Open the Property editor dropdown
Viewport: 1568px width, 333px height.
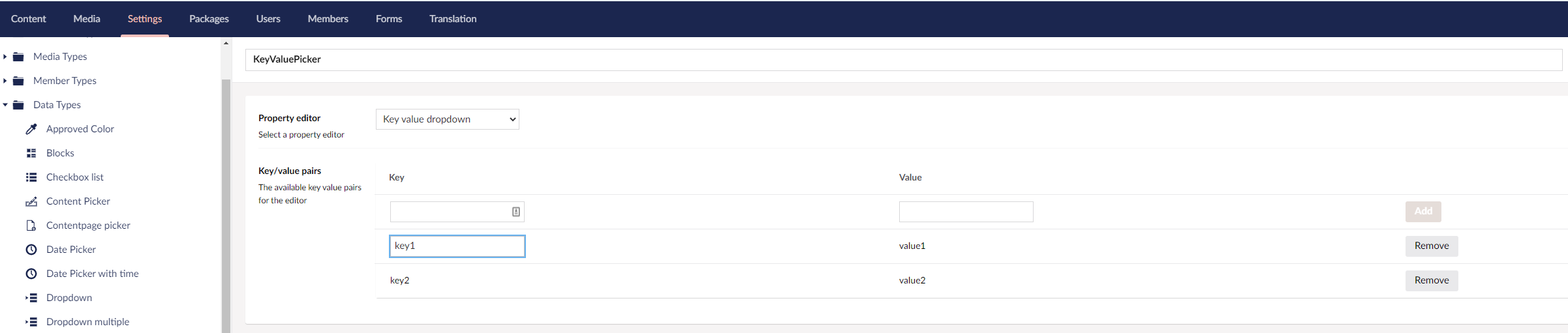(x=448, y=119)
